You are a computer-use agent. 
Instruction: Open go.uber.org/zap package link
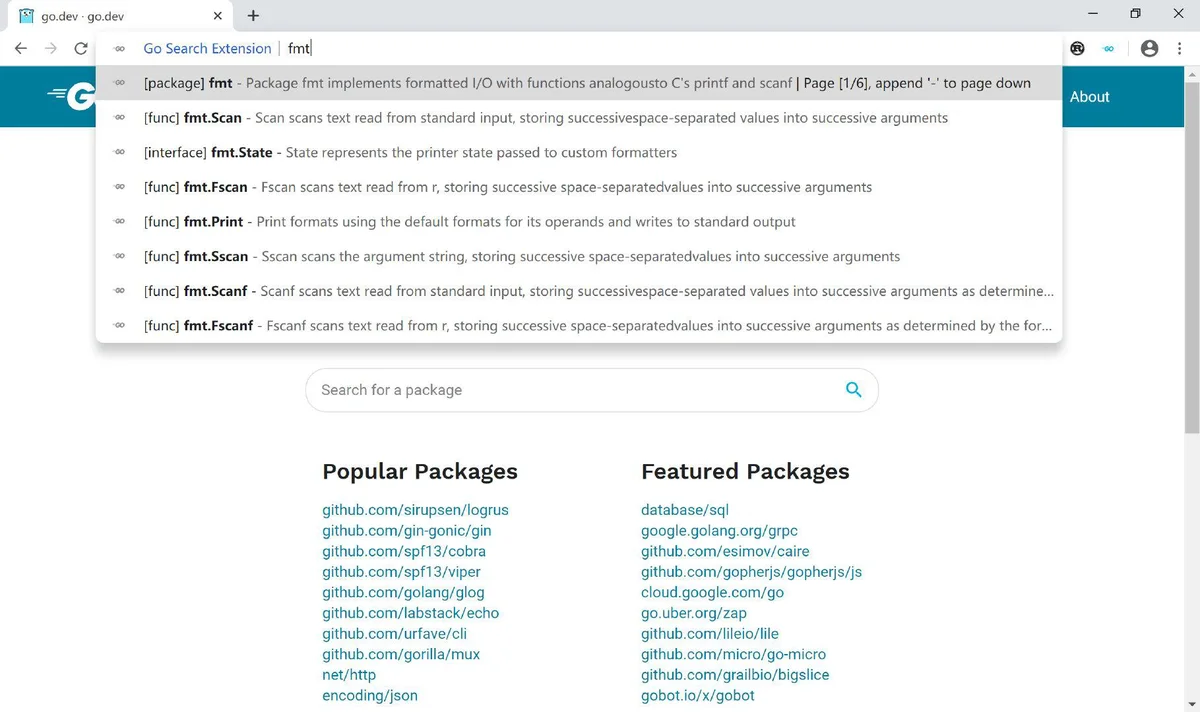pyautogui.click(x=694, y=613)
